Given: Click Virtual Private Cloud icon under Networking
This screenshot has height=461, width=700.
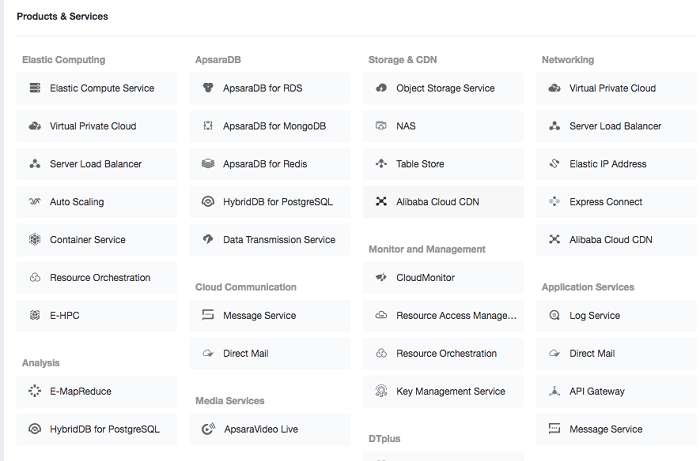Looking at the screenshot, I should coord(554,88).
